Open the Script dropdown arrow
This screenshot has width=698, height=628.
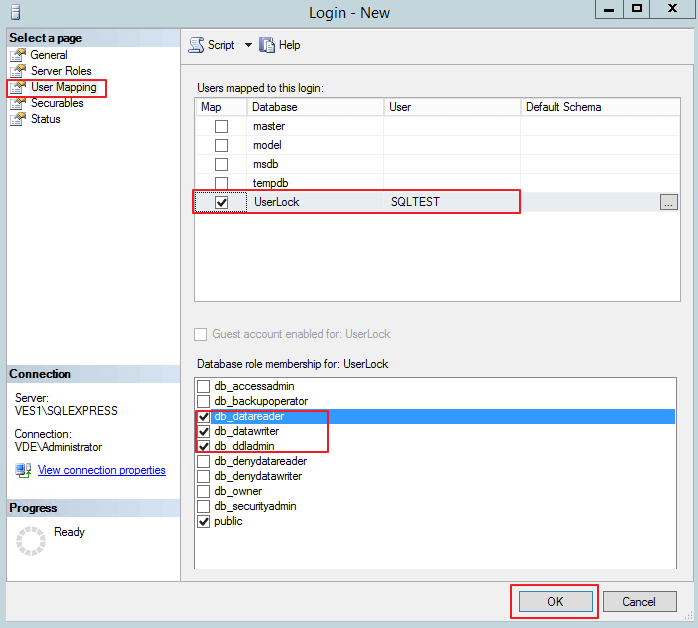point(248,45)
